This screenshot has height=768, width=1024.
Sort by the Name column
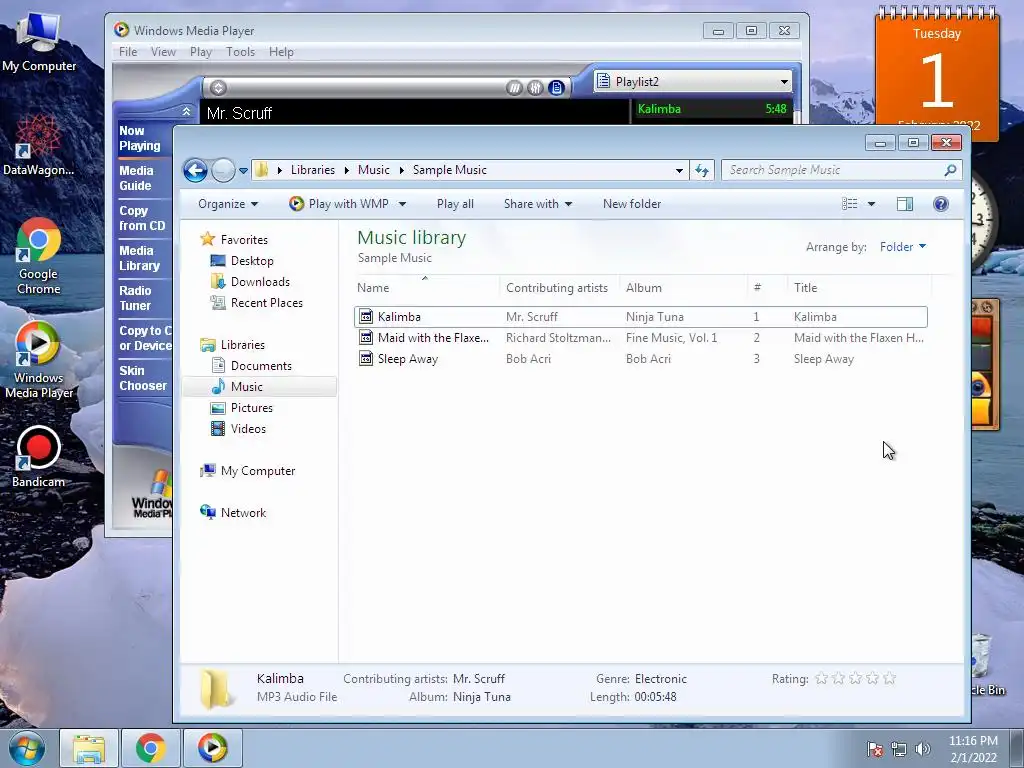tap(427, 287)
